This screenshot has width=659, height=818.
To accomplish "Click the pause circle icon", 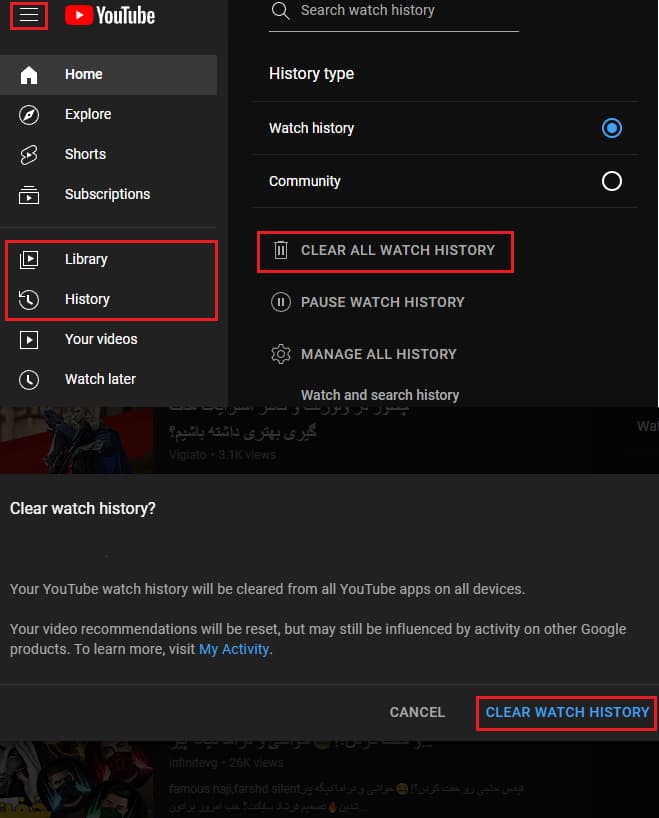I will pyautogui.click(x=281, y=302).
